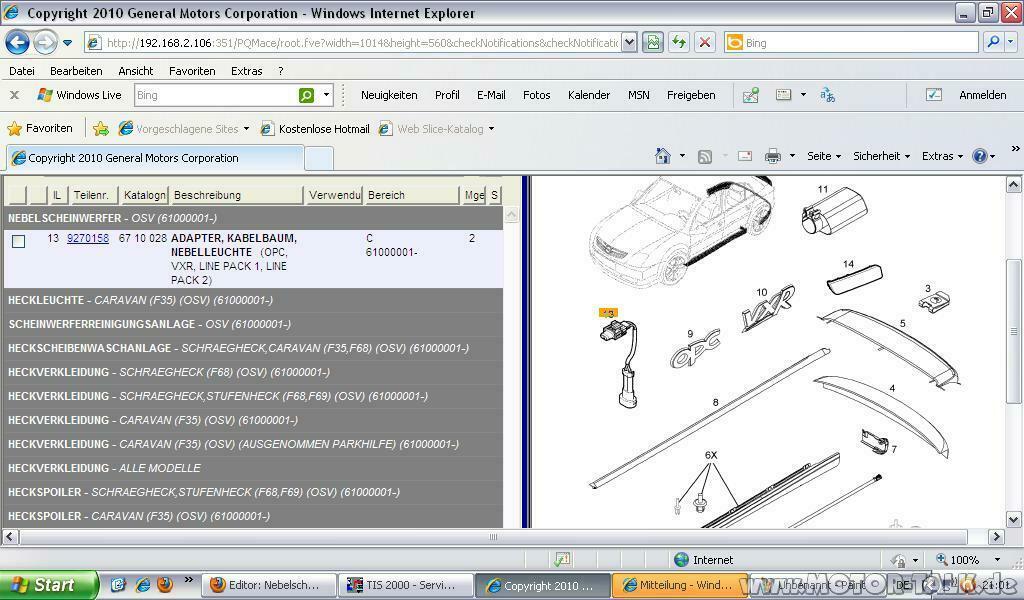Open Kostenlose Hotmail favorite link
Viewport: 1024px width, 600px height.
coord(315,129)
